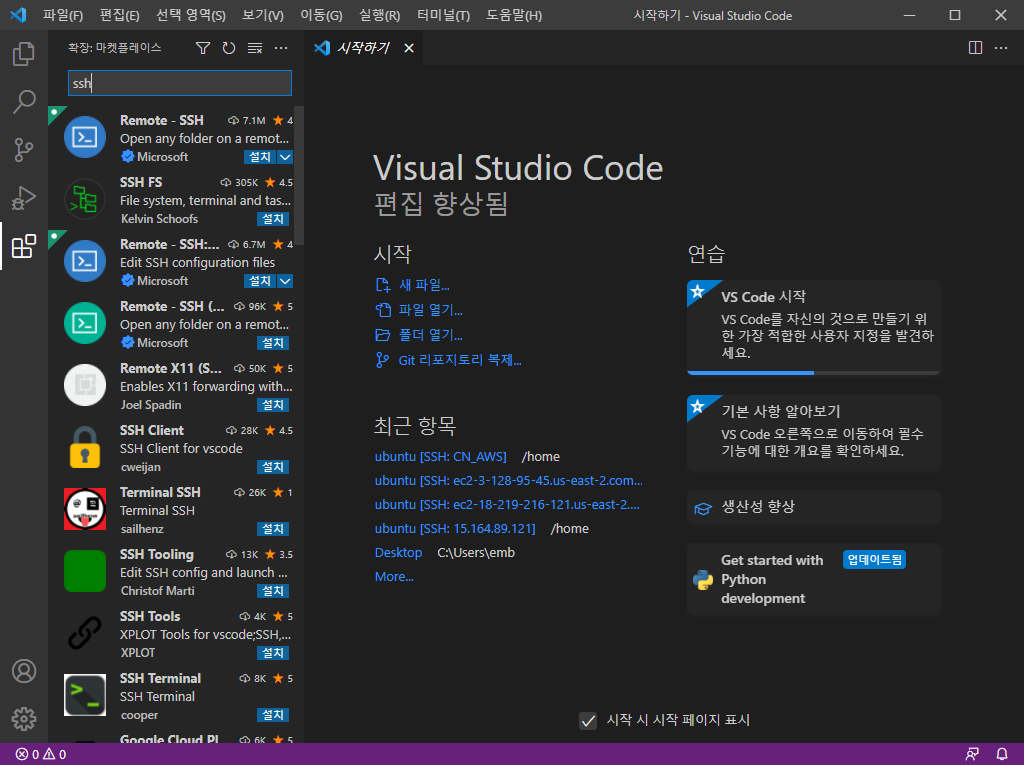Install the SSH Tooling extension

pos(273,591)
